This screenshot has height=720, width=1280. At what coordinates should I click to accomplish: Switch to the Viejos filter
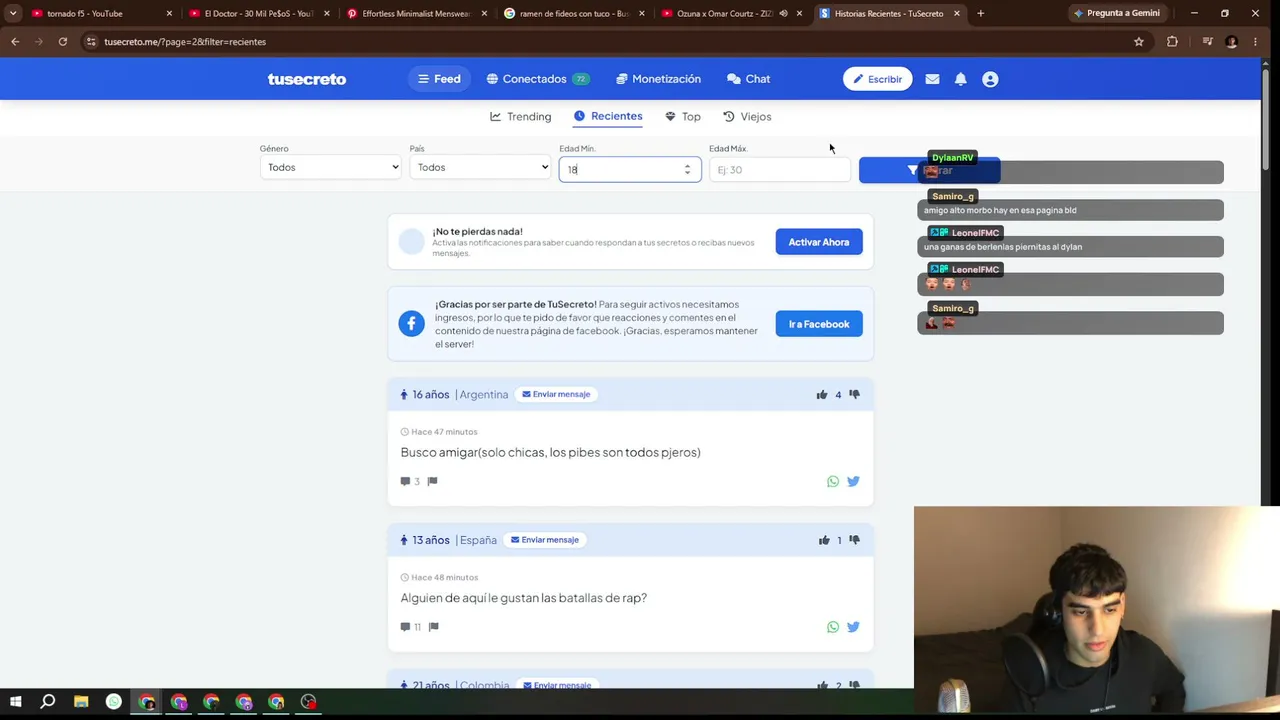(x=747, y=117)
